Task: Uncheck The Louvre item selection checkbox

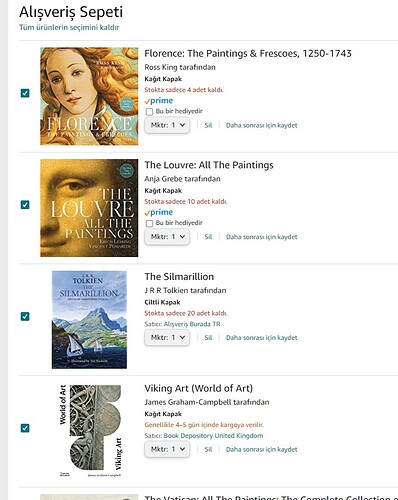Action: click(x=25, y=205)
